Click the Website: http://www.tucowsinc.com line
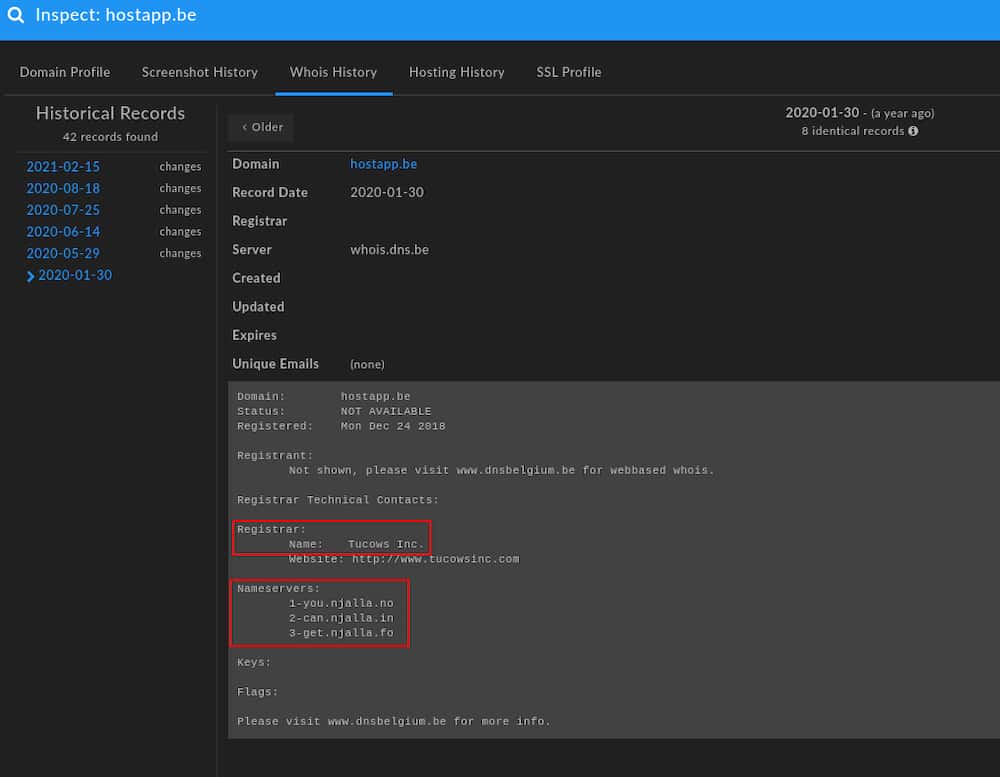1000x777 pixels. click(404, 559)
